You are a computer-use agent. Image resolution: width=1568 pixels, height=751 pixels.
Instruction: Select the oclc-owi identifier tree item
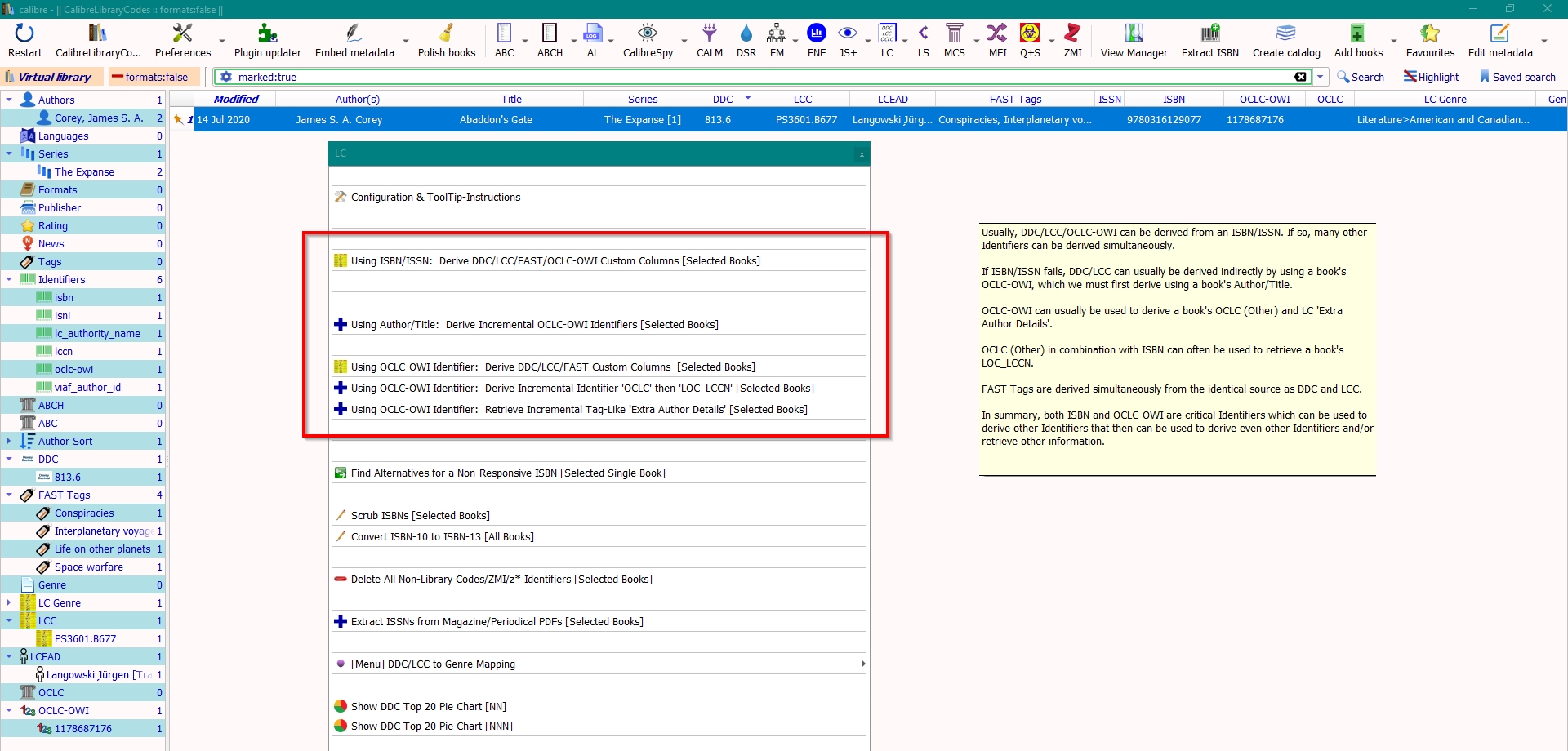point(73,369)
